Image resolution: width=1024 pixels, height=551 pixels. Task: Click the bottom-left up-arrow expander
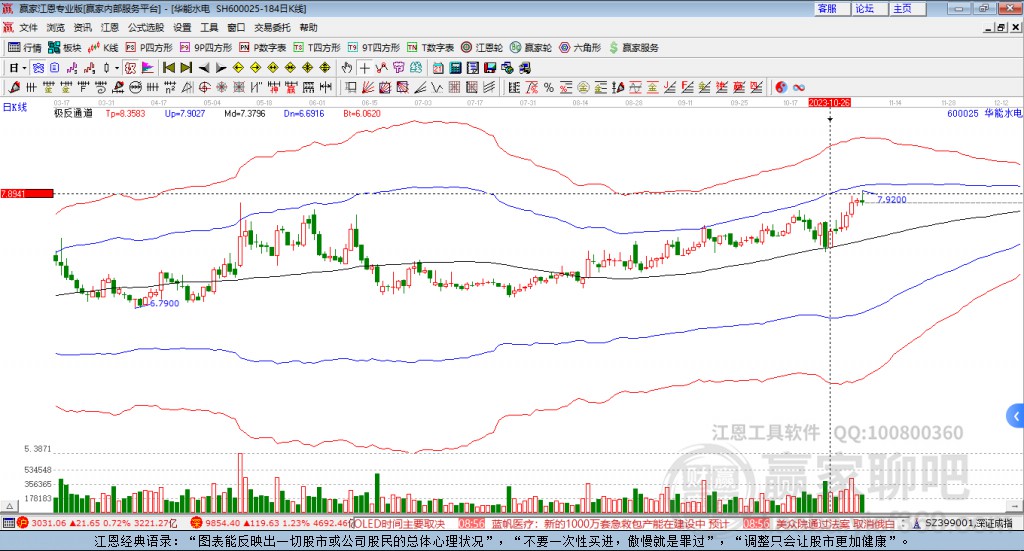coord(10,506)
